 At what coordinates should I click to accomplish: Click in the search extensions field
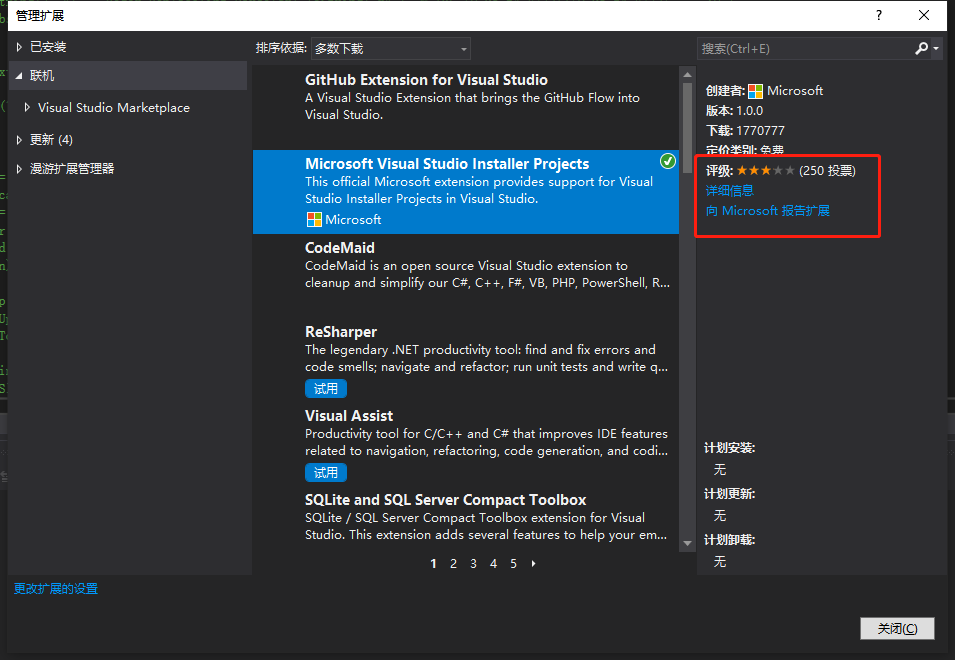(x=804, y=49)
